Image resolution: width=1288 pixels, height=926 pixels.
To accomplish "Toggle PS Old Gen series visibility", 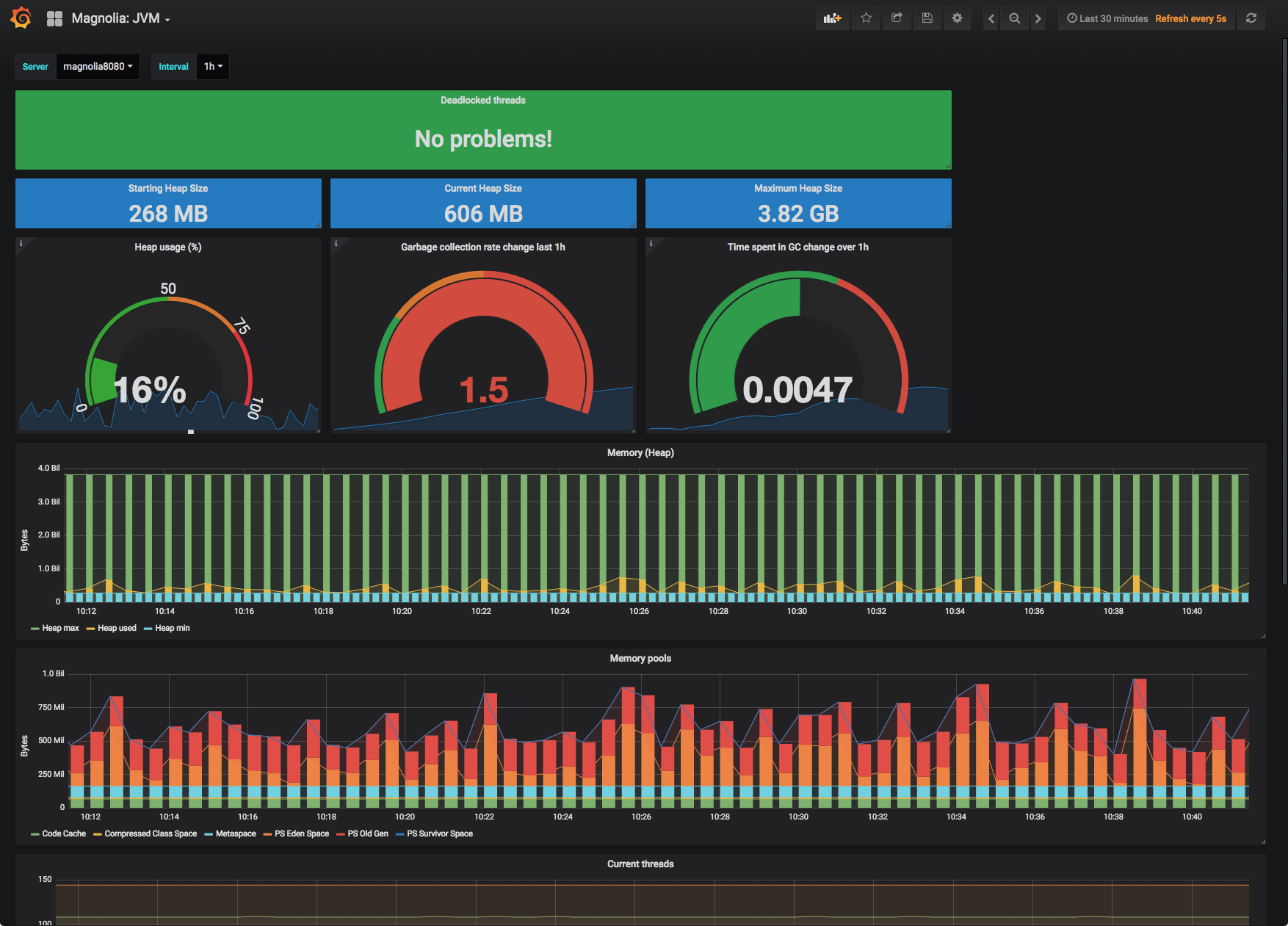I will 367,833.
